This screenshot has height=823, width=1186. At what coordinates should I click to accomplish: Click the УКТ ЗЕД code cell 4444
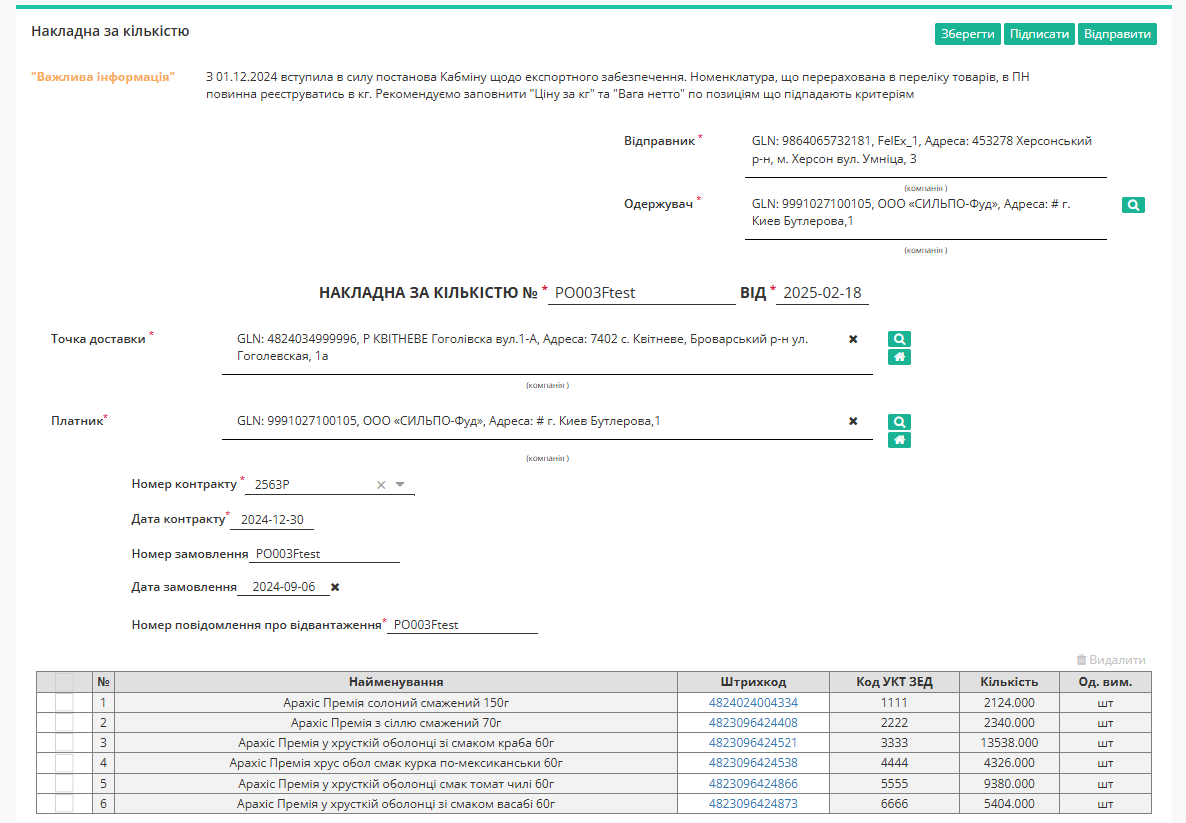click(894, 762)
